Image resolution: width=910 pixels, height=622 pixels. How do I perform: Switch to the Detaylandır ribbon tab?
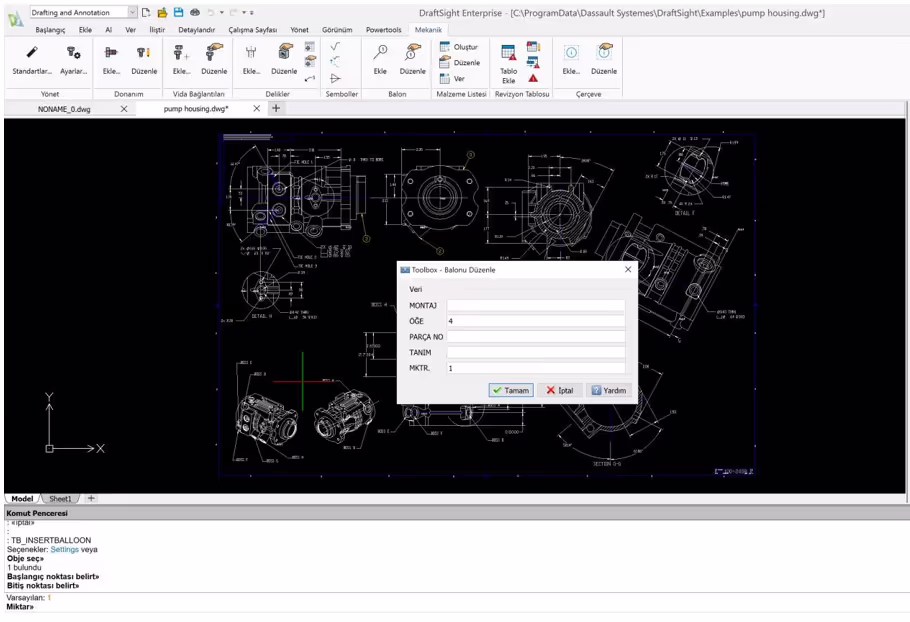196,30
